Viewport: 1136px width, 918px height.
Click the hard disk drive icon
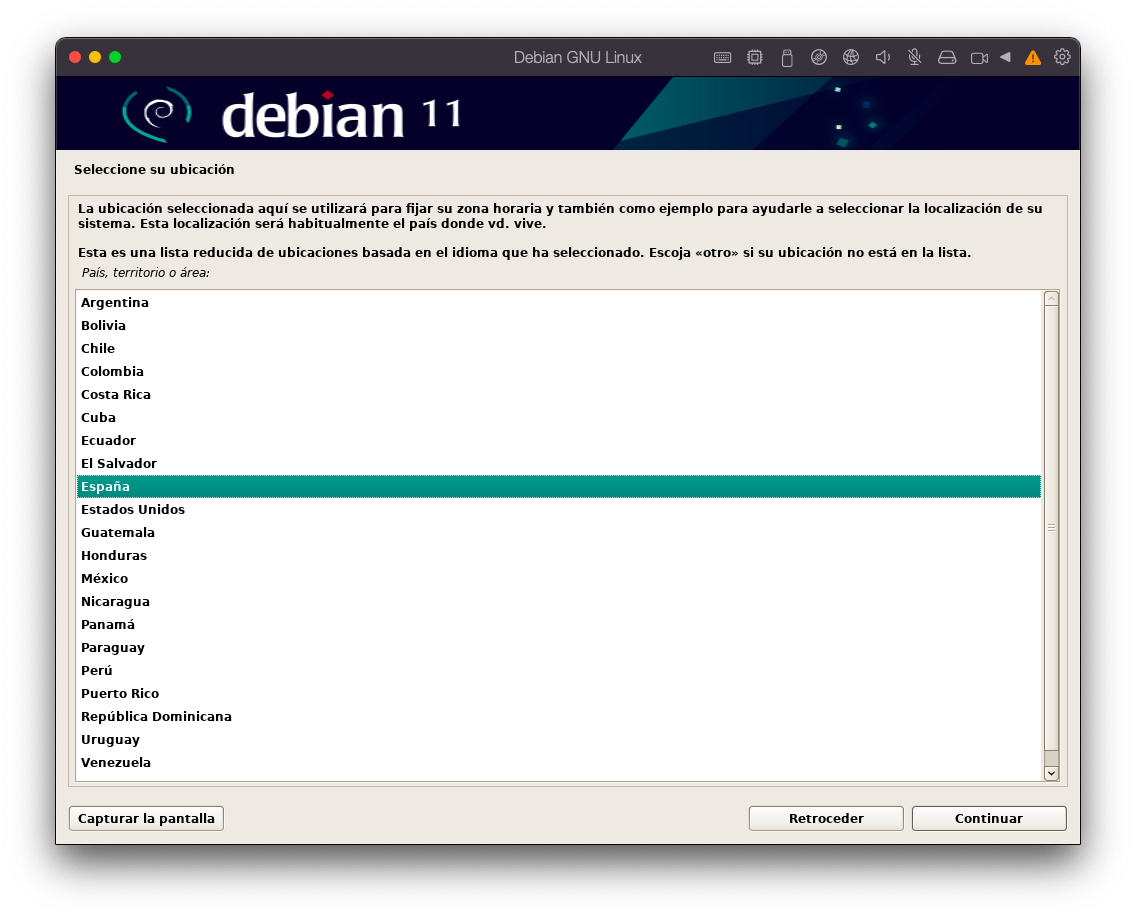click(947, 58)
